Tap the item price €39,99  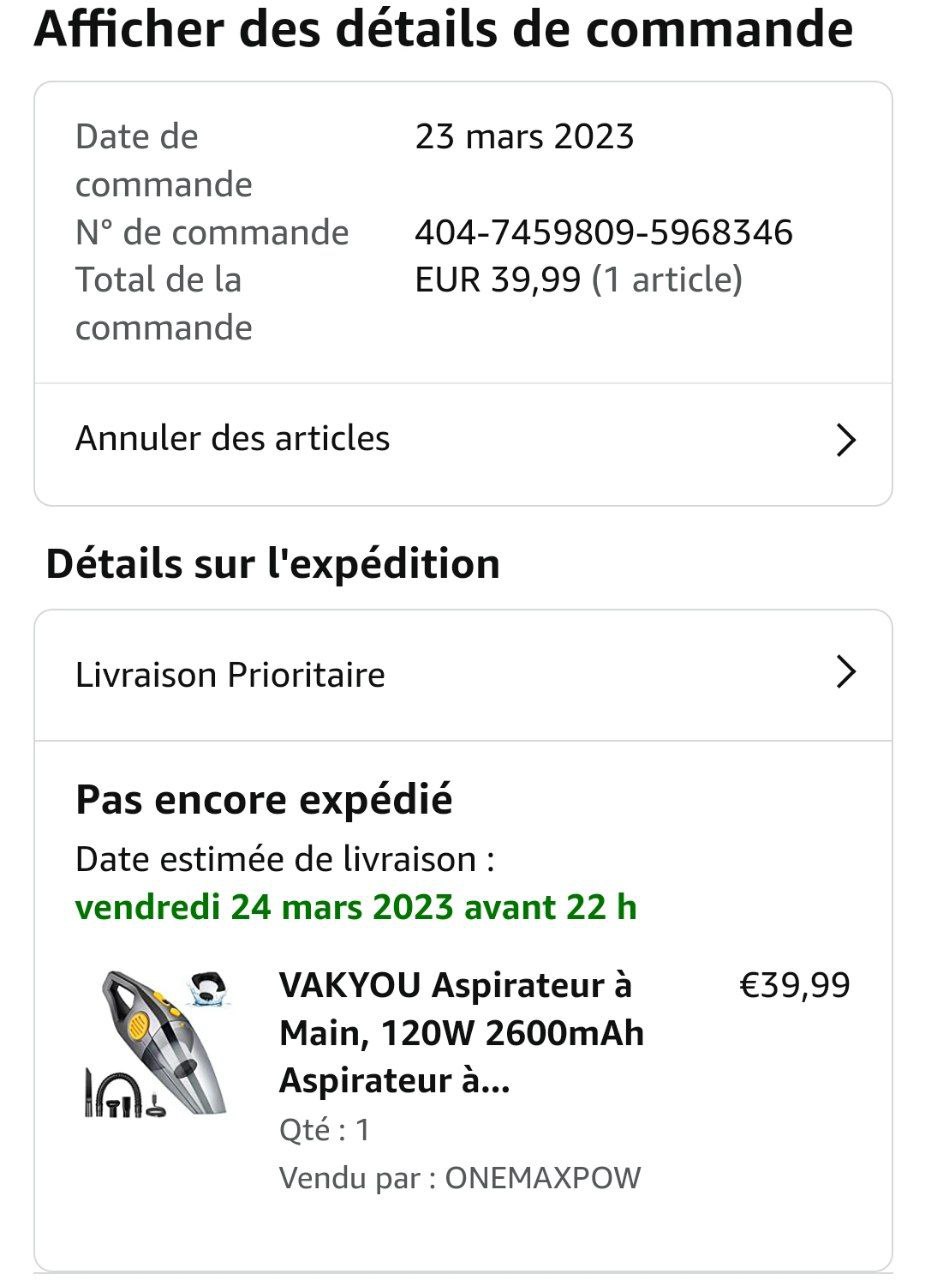(x=794, y=986)
